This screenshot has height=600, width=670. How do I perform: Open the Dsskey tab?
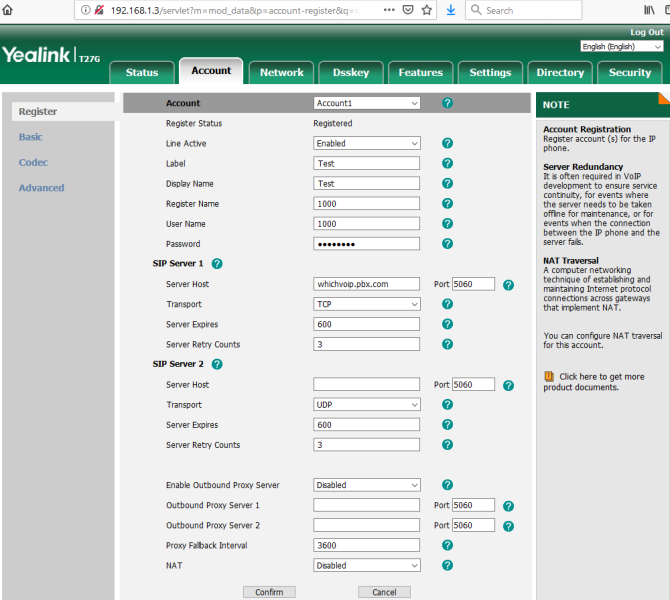tap(351, 72)
